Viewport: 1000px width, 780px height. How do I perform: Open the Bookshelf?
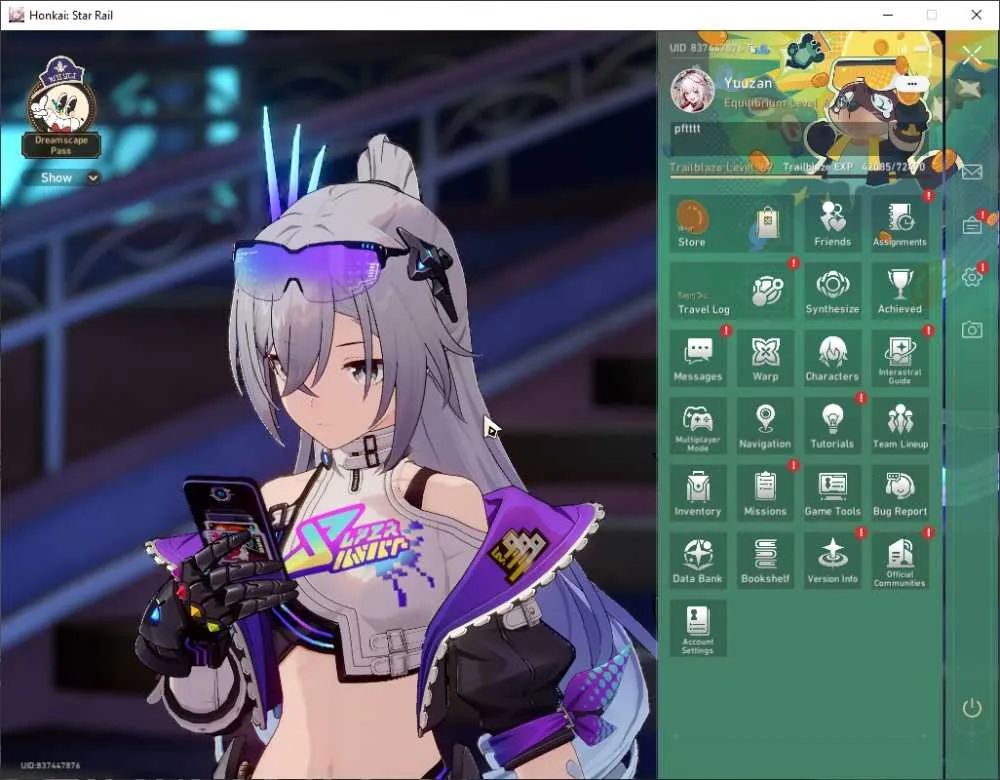click(x=765, y=561)
